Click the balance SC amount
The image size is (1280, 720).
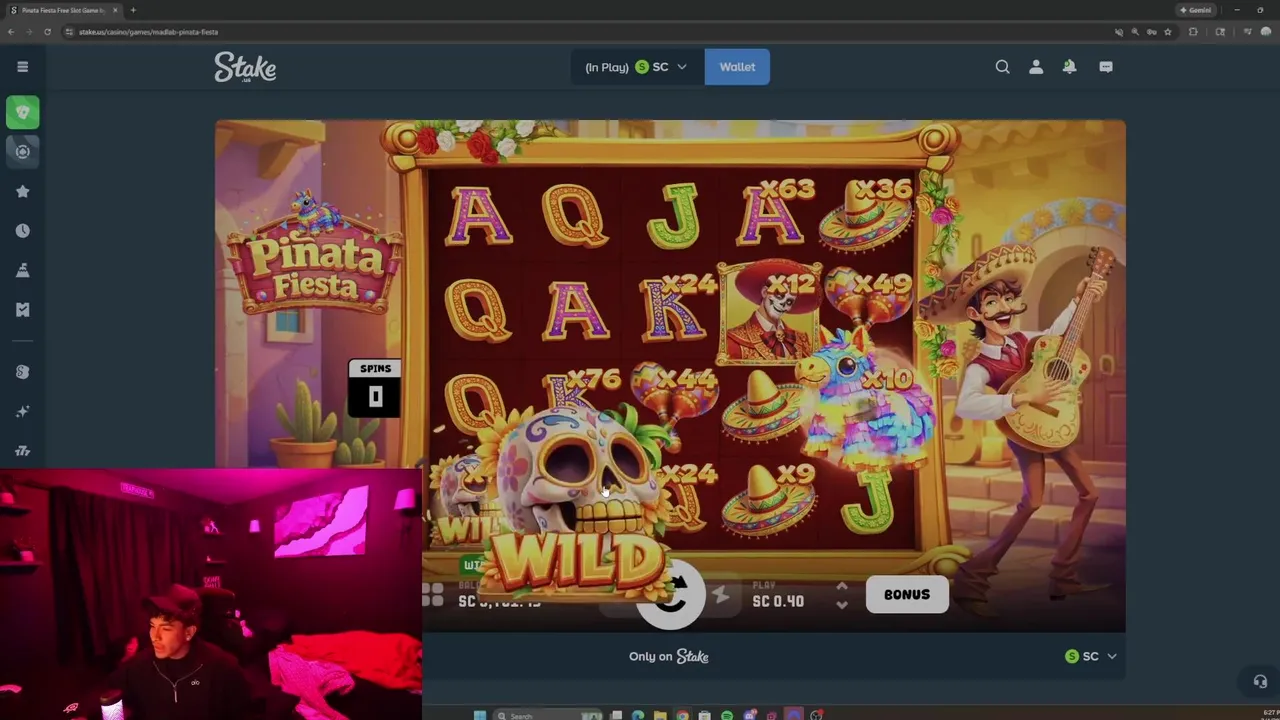(499, 601)
